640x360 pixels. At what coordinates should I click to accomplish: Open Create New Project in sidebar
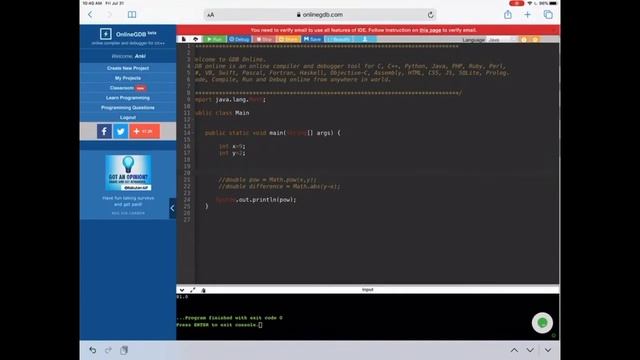(128, 68)
